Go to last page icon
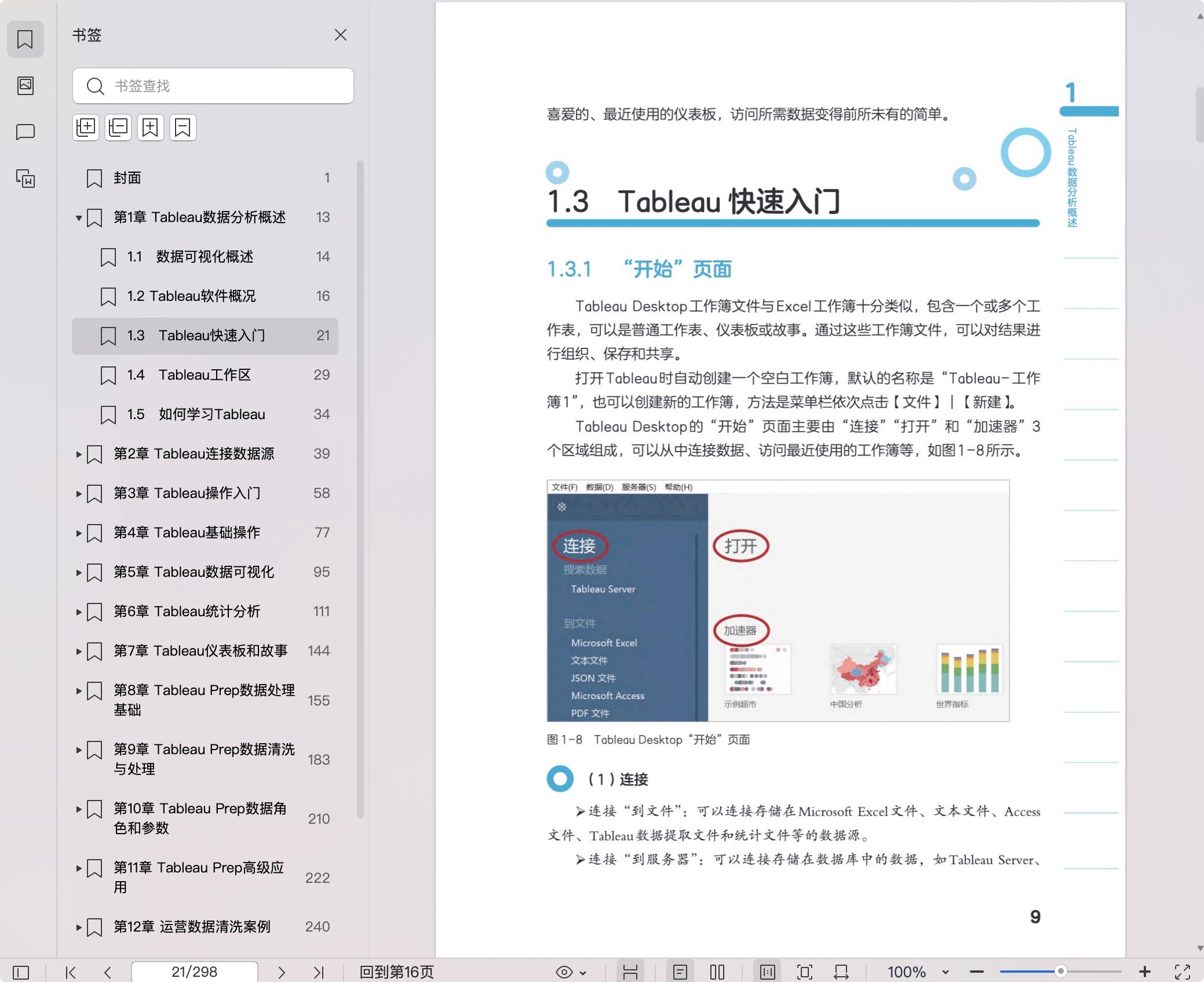Viewport: 1204px width, 982px height. pos(318,972)
